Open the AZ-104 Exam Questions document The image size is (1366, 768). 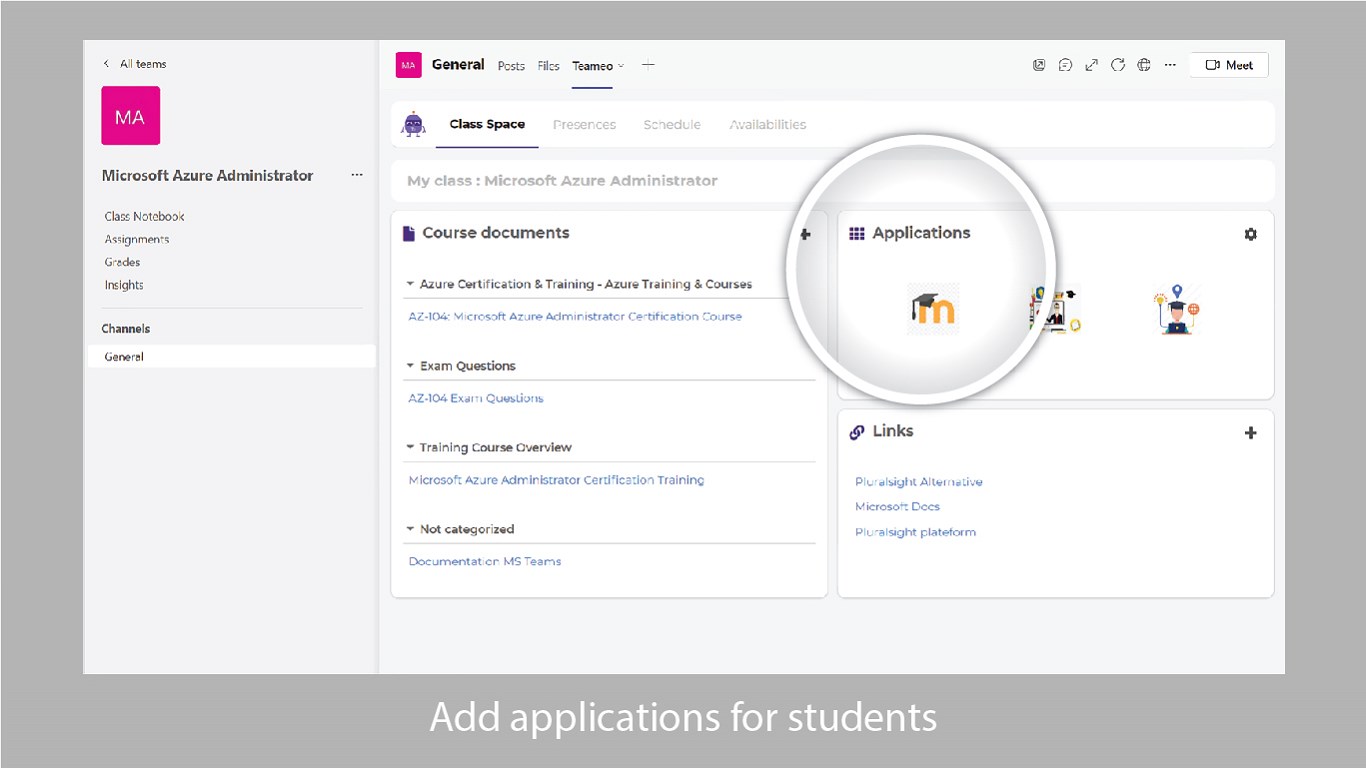476,398
